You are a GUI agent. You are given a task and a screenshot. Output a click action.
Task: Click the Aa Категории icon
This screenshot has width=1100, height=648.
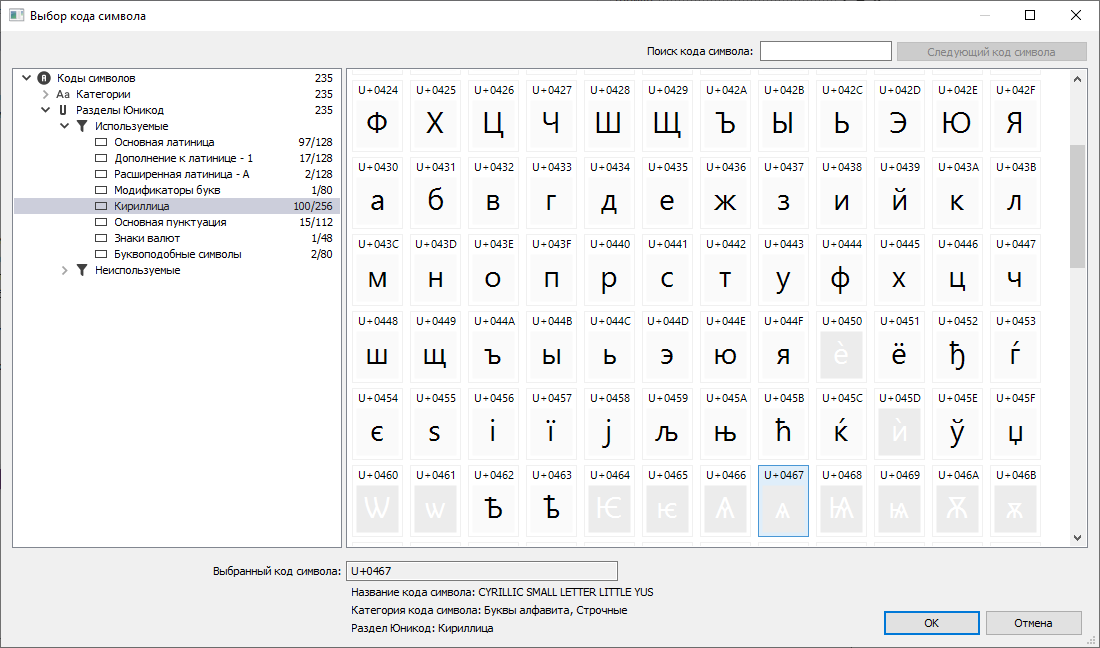pos(63,94)
